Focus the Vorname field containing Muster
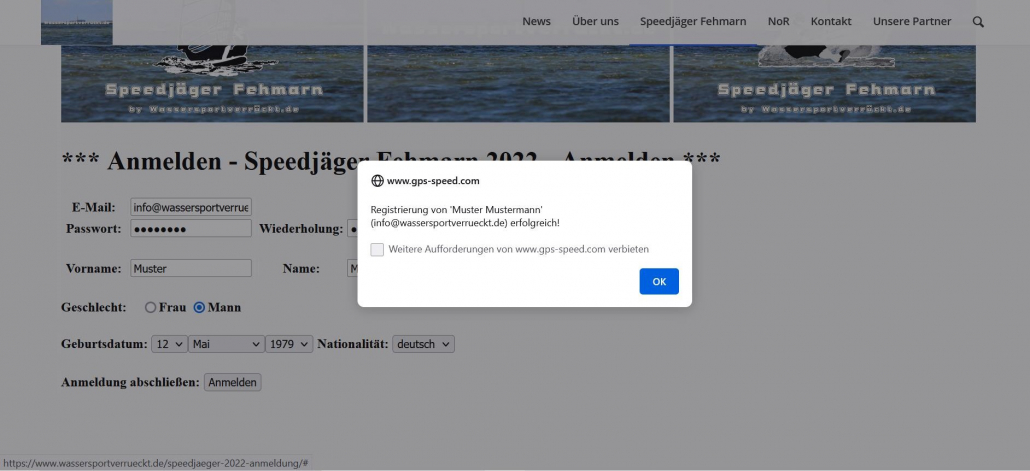The image size is (1030, 471). coord(190,268)
